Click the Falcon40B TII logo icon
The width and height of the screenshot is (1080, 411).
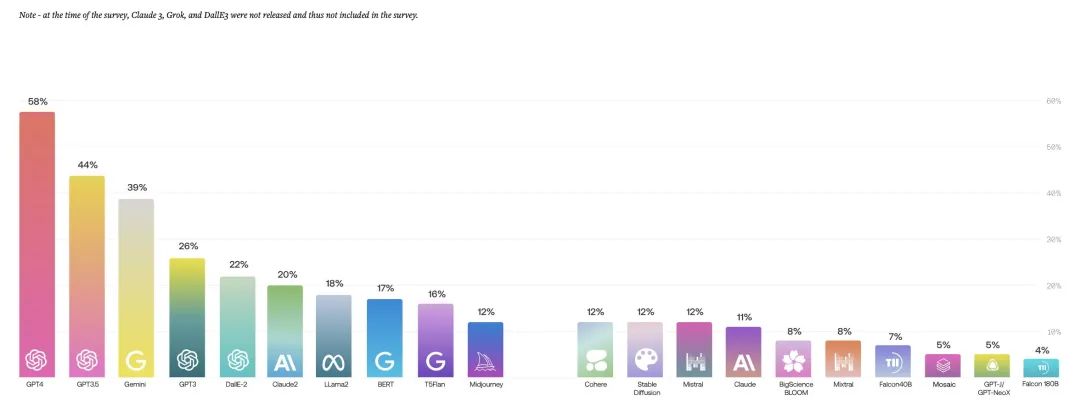coord(892,362)
